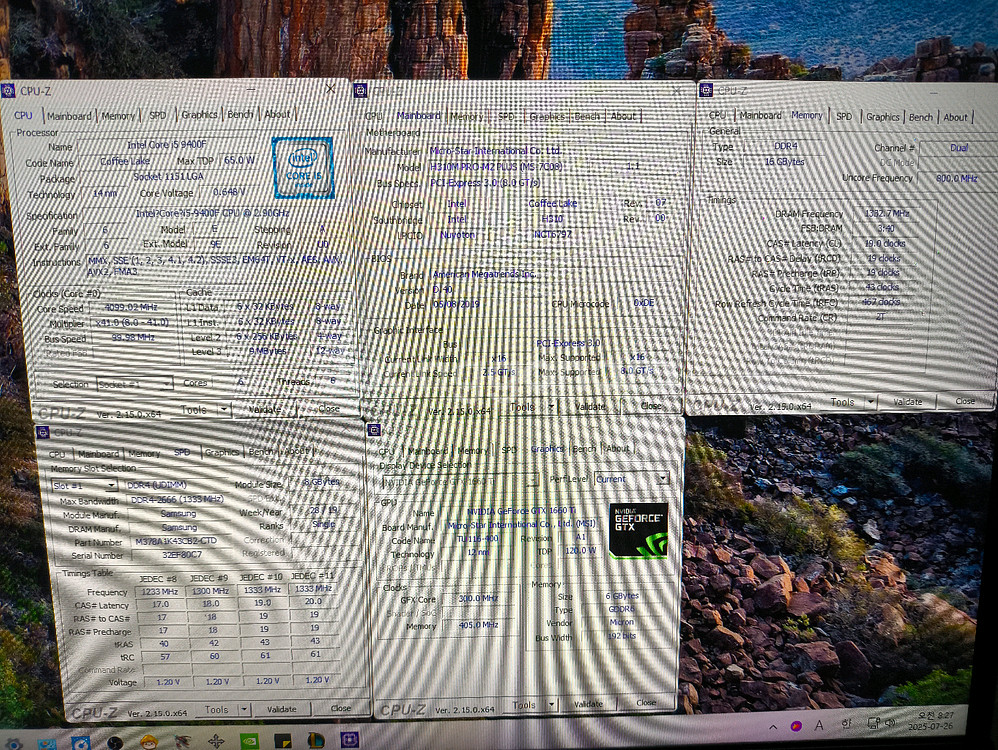
Task: Click GFX Core '300.0 MHz' value
Action: click(x=479, y=598)
